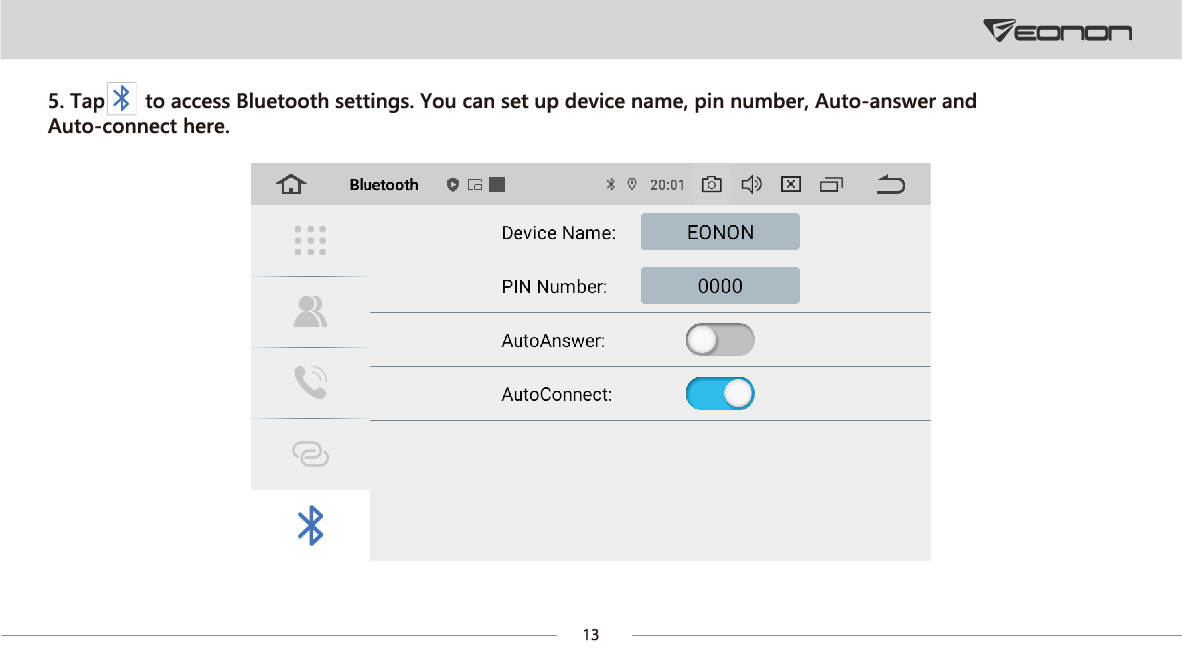Tap the AutoAnswer: label
Image resolution: width=1182 pixels, height=650 pixels.
[553, 341]
